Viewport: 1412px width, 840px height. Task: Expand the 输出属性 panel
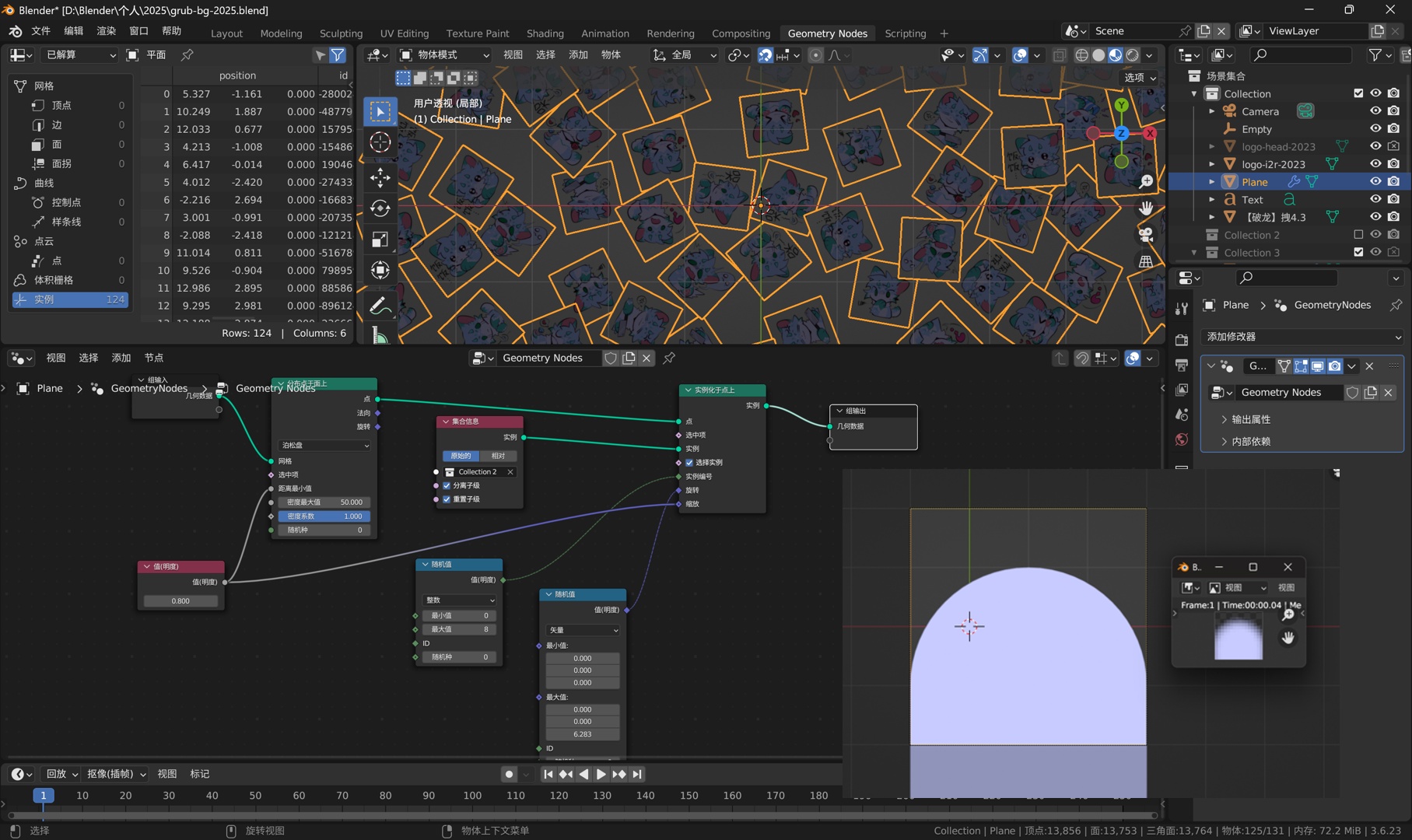click(1251, 419)
